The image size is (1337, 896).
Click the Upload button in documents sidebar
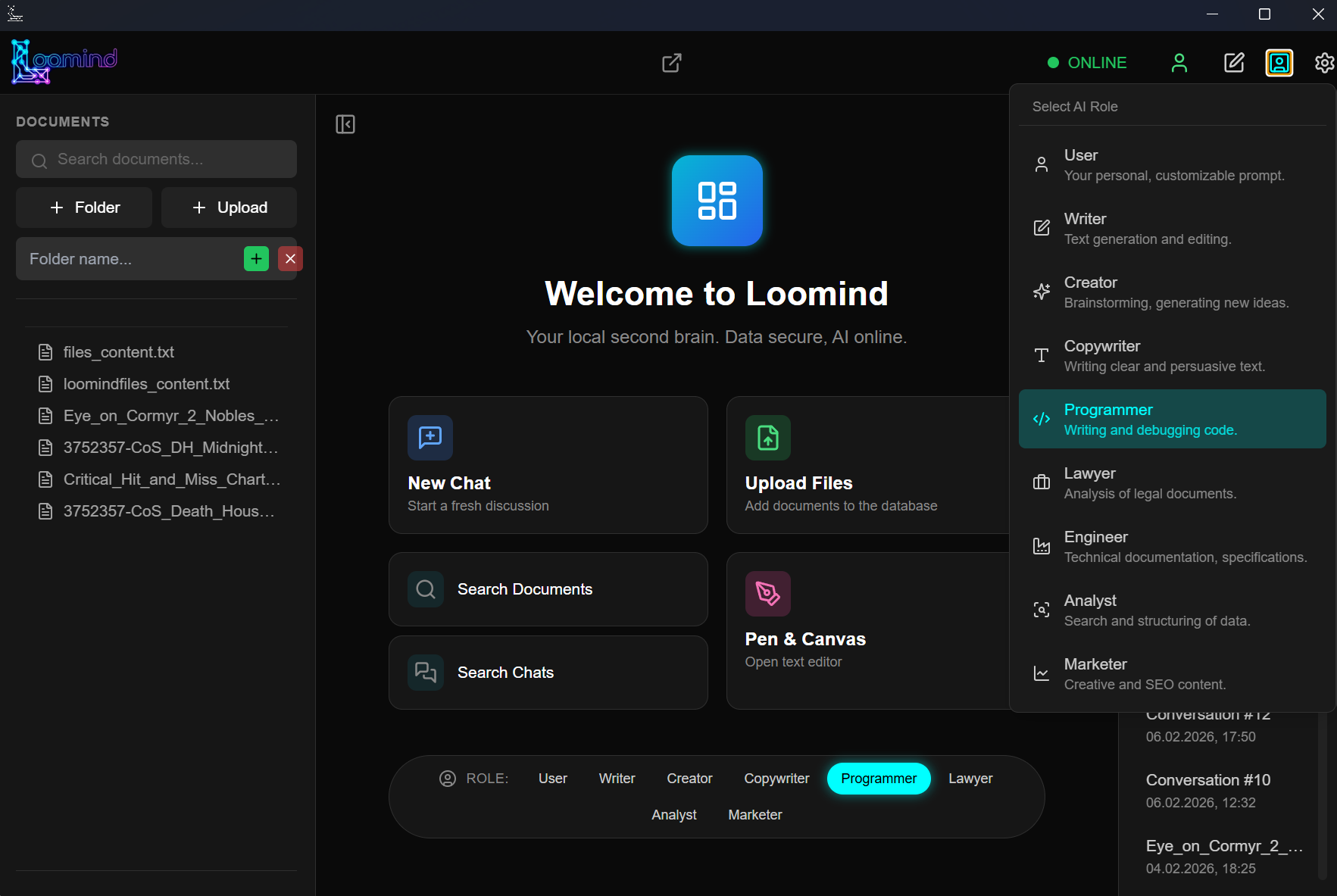pyautogui.click(x=229, y=208)
